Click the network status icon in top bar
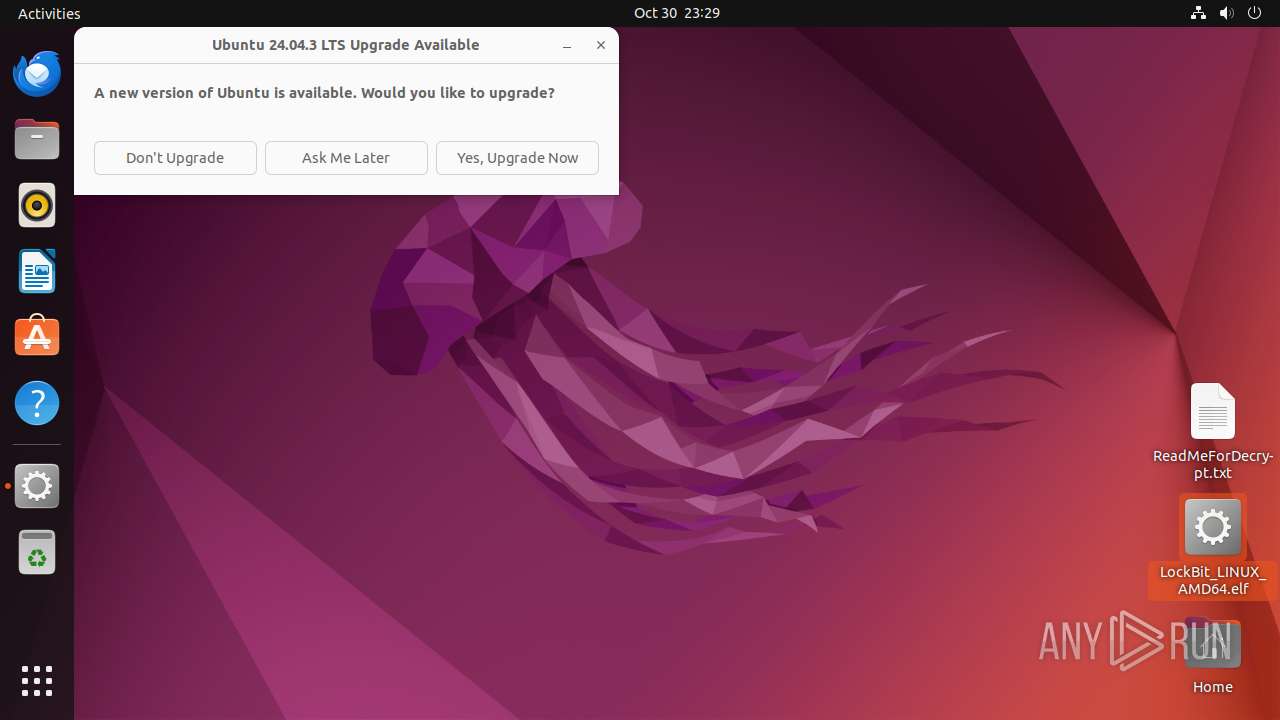 tap(1198, 13)
